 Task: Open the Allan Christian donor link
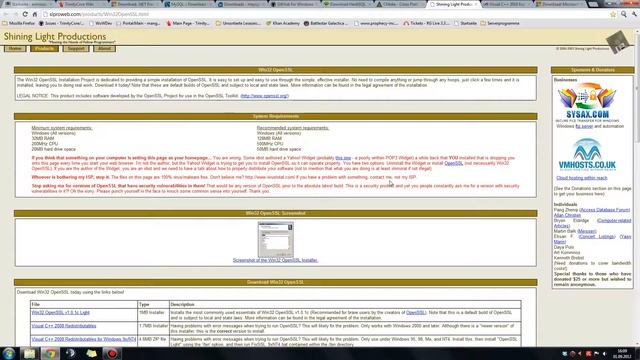point(567,215)
